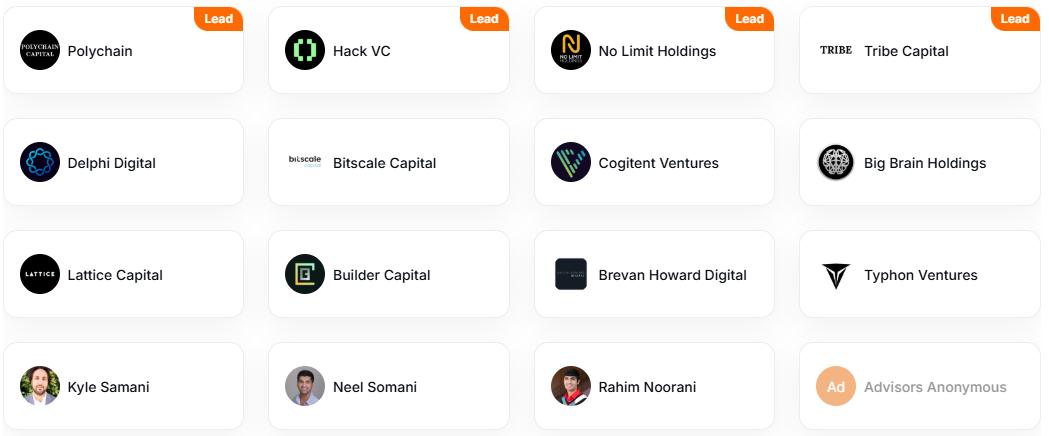Screen dimensions: 1049x436
Task: Select the Cogitent Ventures logo icon
Action: [571, 162]
